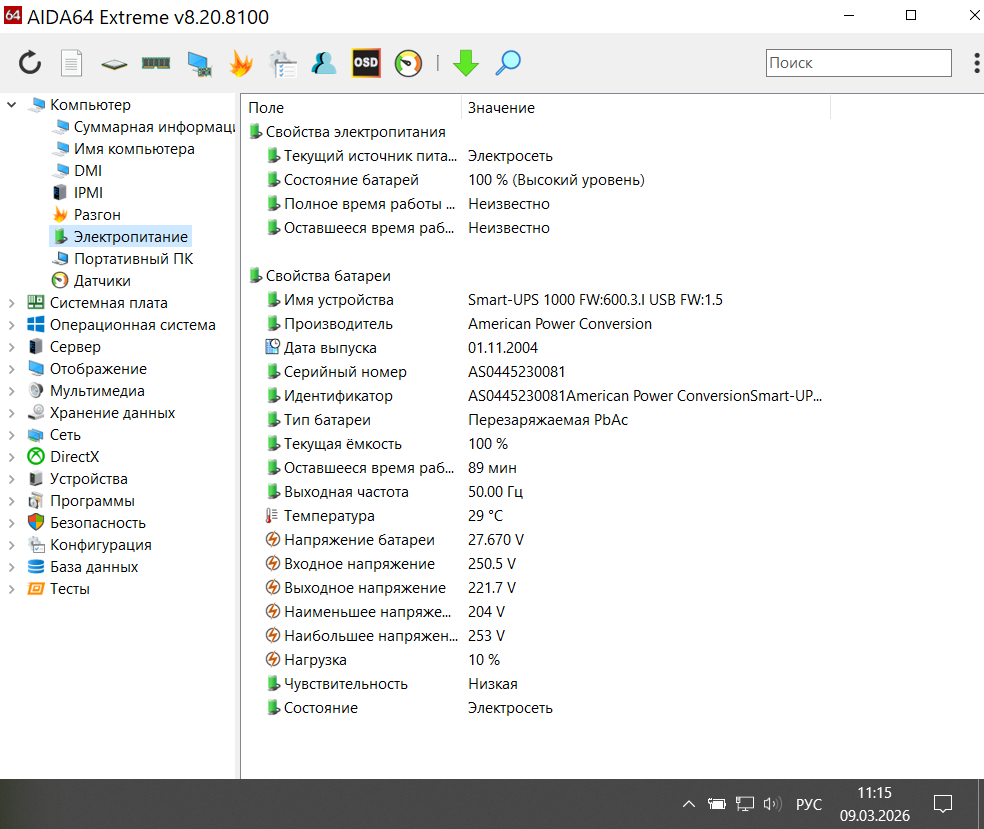This screenshot has width=984, height=829.
Task: Expand the Системная плата node
Action: coord(11,303)
